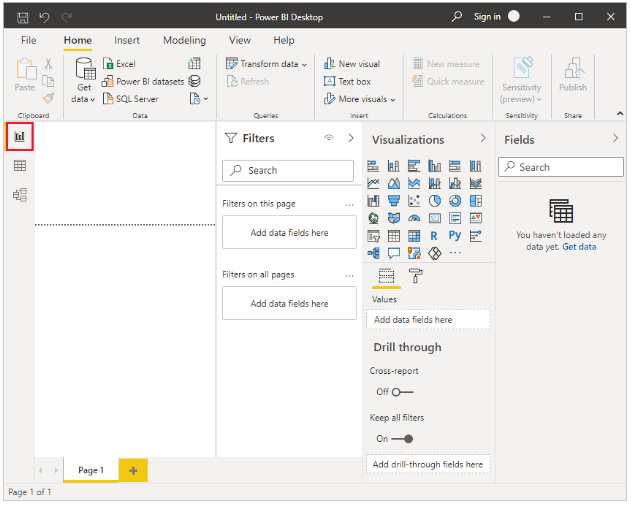The image size is (631, 507).
Task: Collapse the Visualizations pane chevron
Action: click(483, 138)
